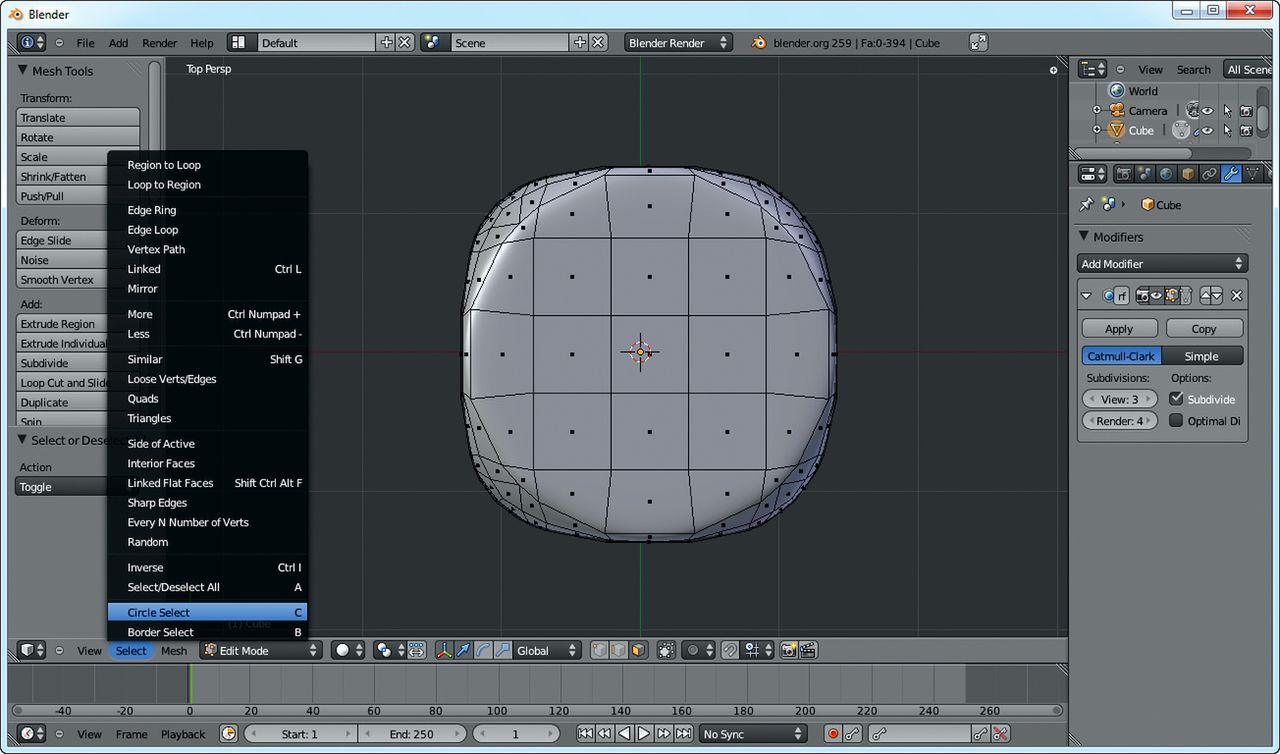The height and width of the screenshot is (754, 1280).
Task: Open Object Data triangle tab
Action: pyautogui.click(x=1253, y=174)
